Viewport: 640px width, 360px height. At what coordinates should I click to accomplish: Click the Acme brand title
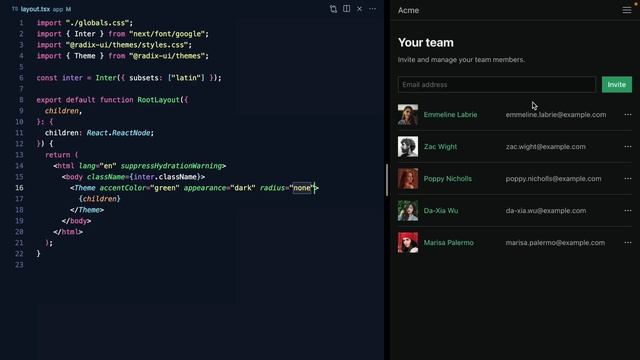tap(408, 10)
